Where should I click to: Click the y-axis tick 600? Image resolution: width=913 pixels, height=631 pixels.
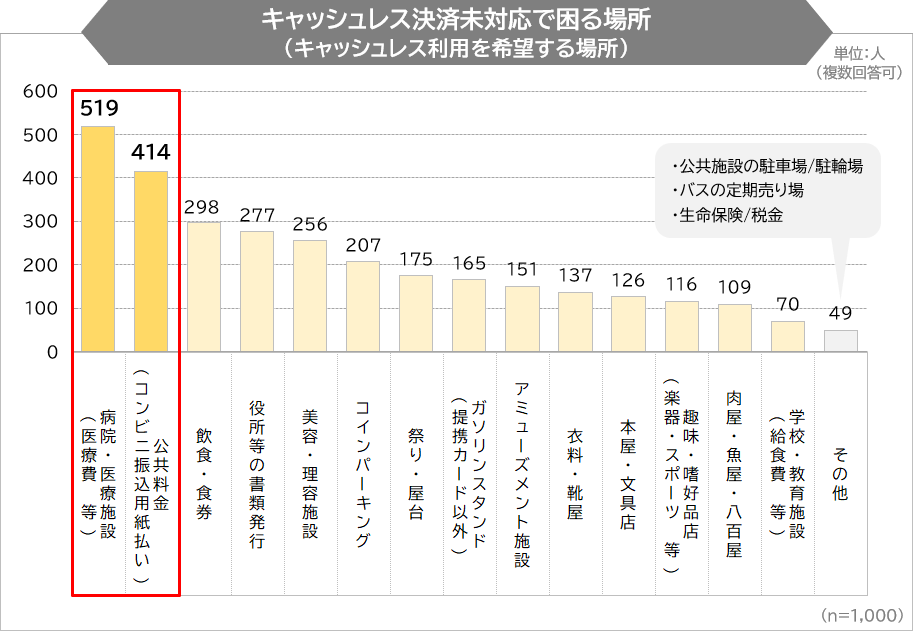(x=40, y=91)
